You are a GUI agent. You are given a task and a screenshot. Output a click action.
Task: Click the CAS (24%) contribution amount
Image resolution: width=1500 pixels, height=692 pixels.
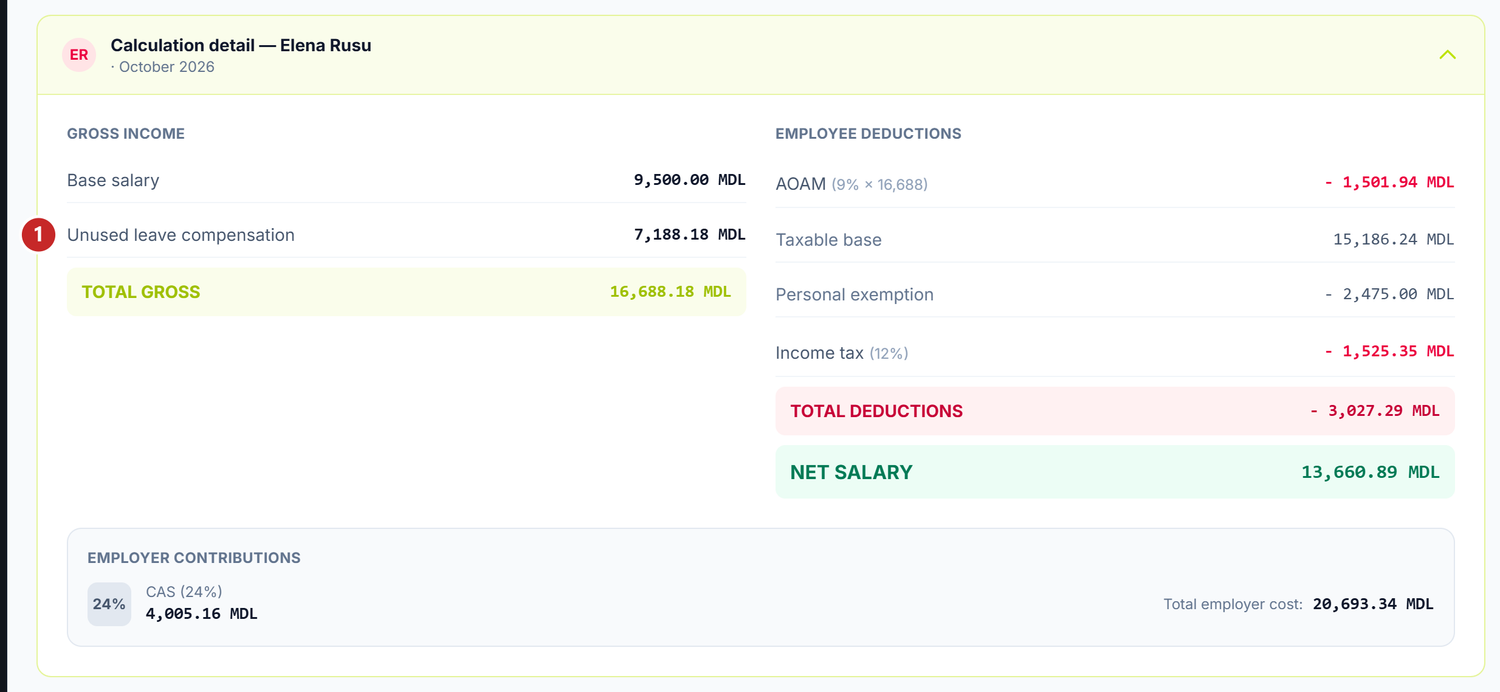pyautogui.click(x=202, y=614)
